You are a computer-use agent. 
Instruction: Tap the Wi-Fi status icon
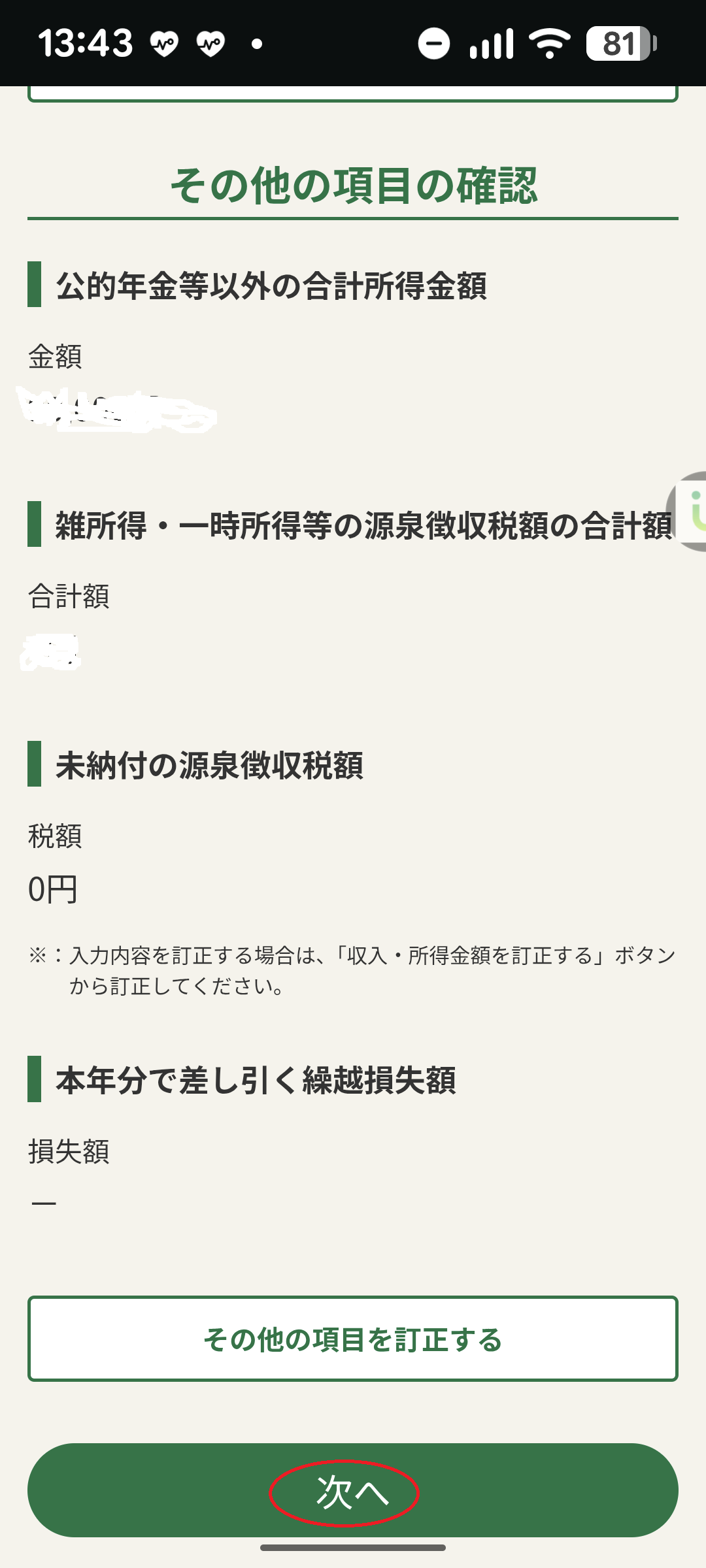pyautogui.click(x=549, y=44)
